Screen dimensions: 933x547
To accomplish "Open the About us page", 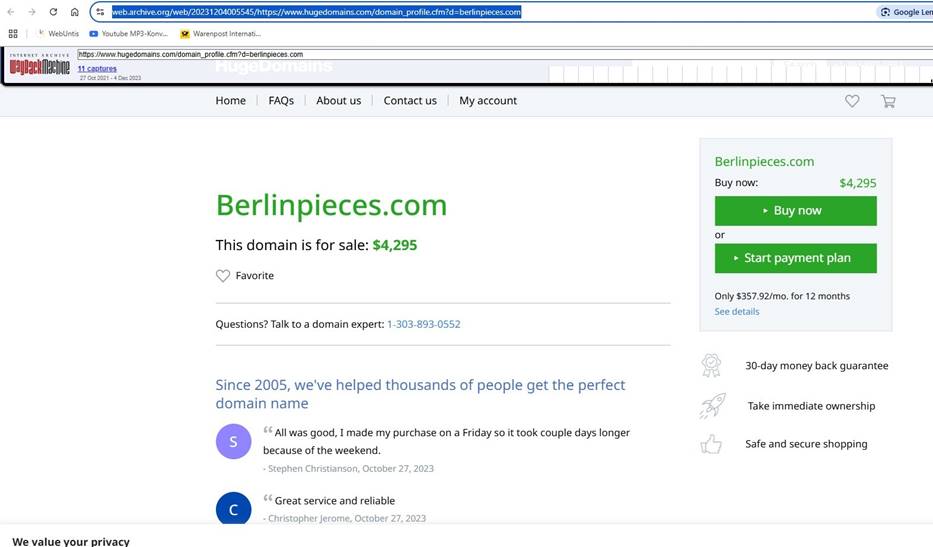I will point(339,101).
